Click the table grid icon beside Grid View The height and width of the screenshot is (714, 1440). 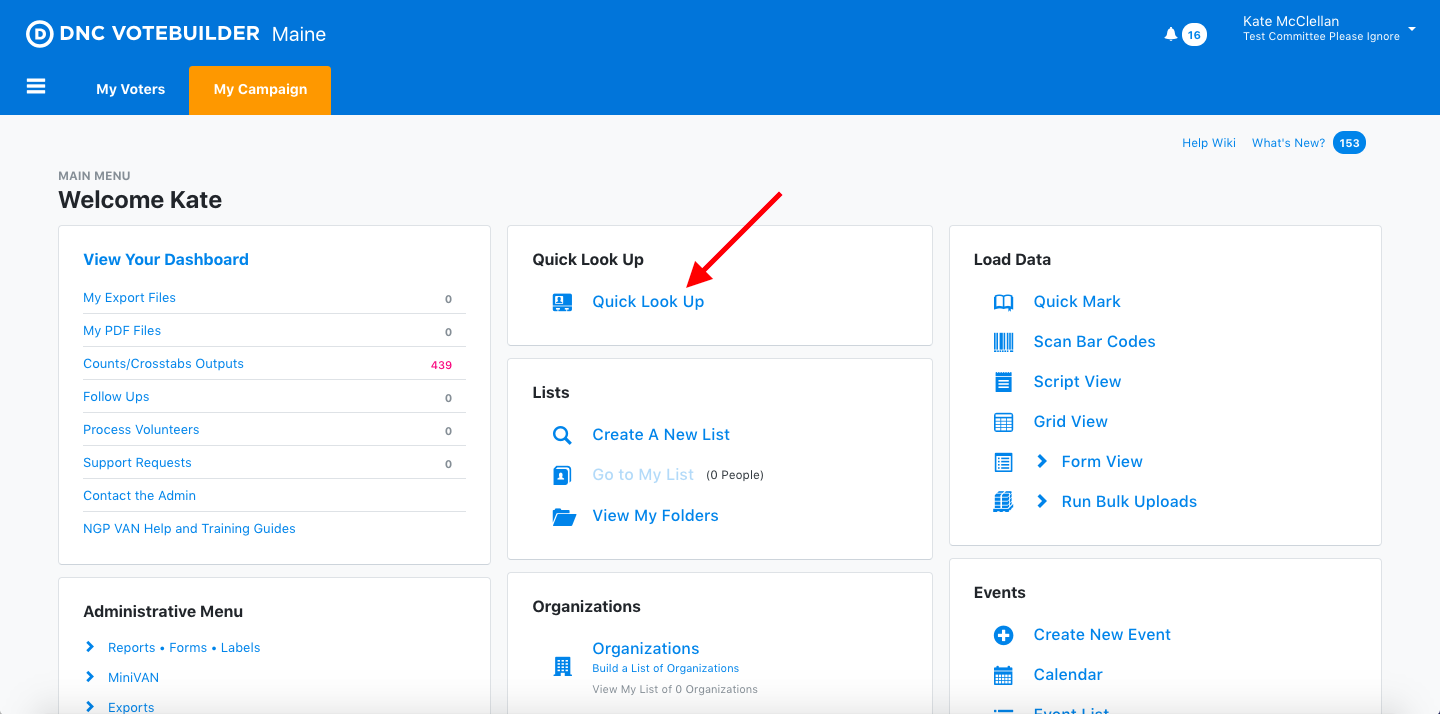coord(1003,422)
